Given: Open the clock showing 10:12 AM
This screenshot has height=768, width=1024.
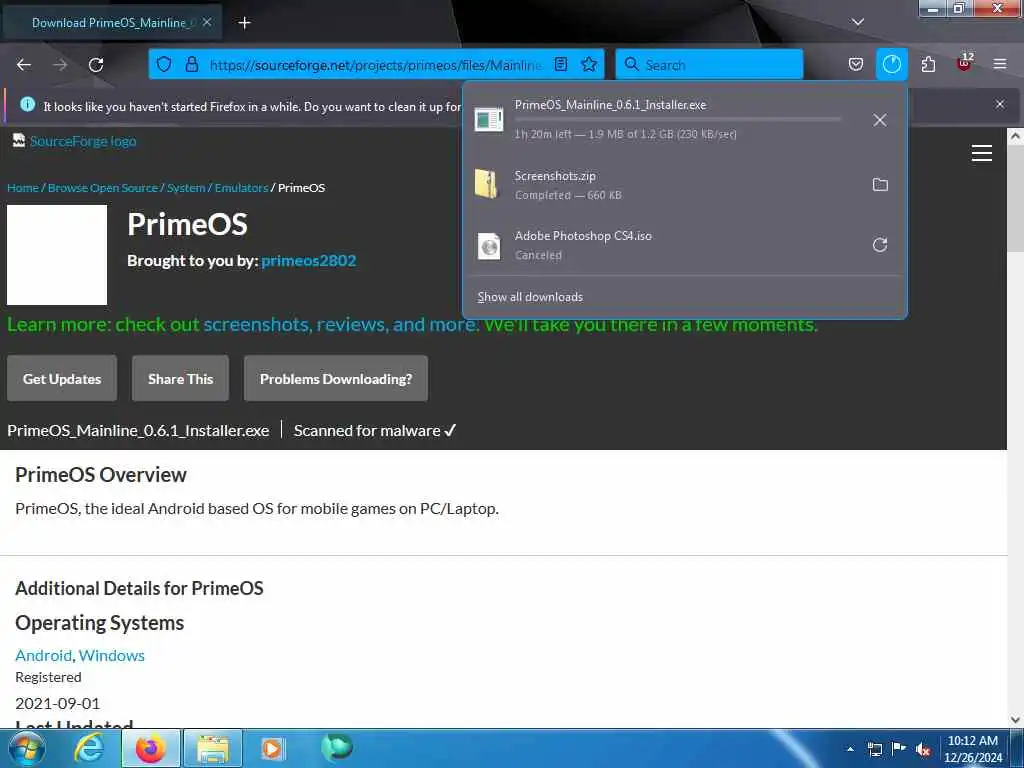Looking at the screenshot, I should (x=972, y=749).
